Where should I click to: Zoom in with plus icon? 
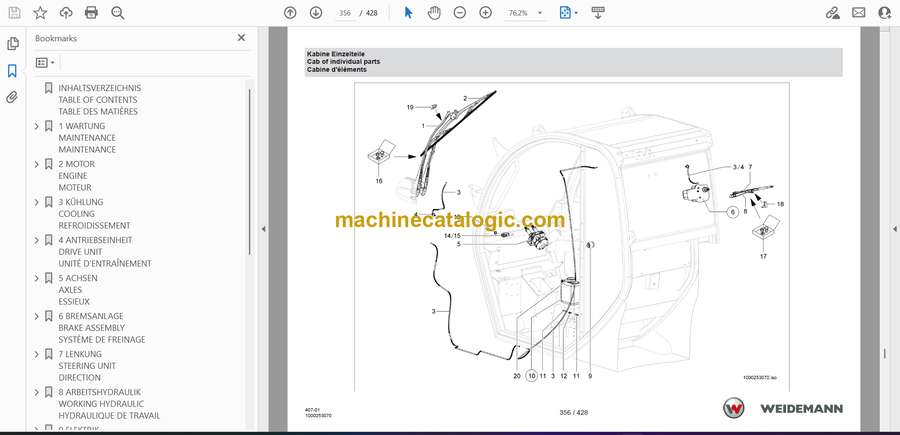coord(486,13)
